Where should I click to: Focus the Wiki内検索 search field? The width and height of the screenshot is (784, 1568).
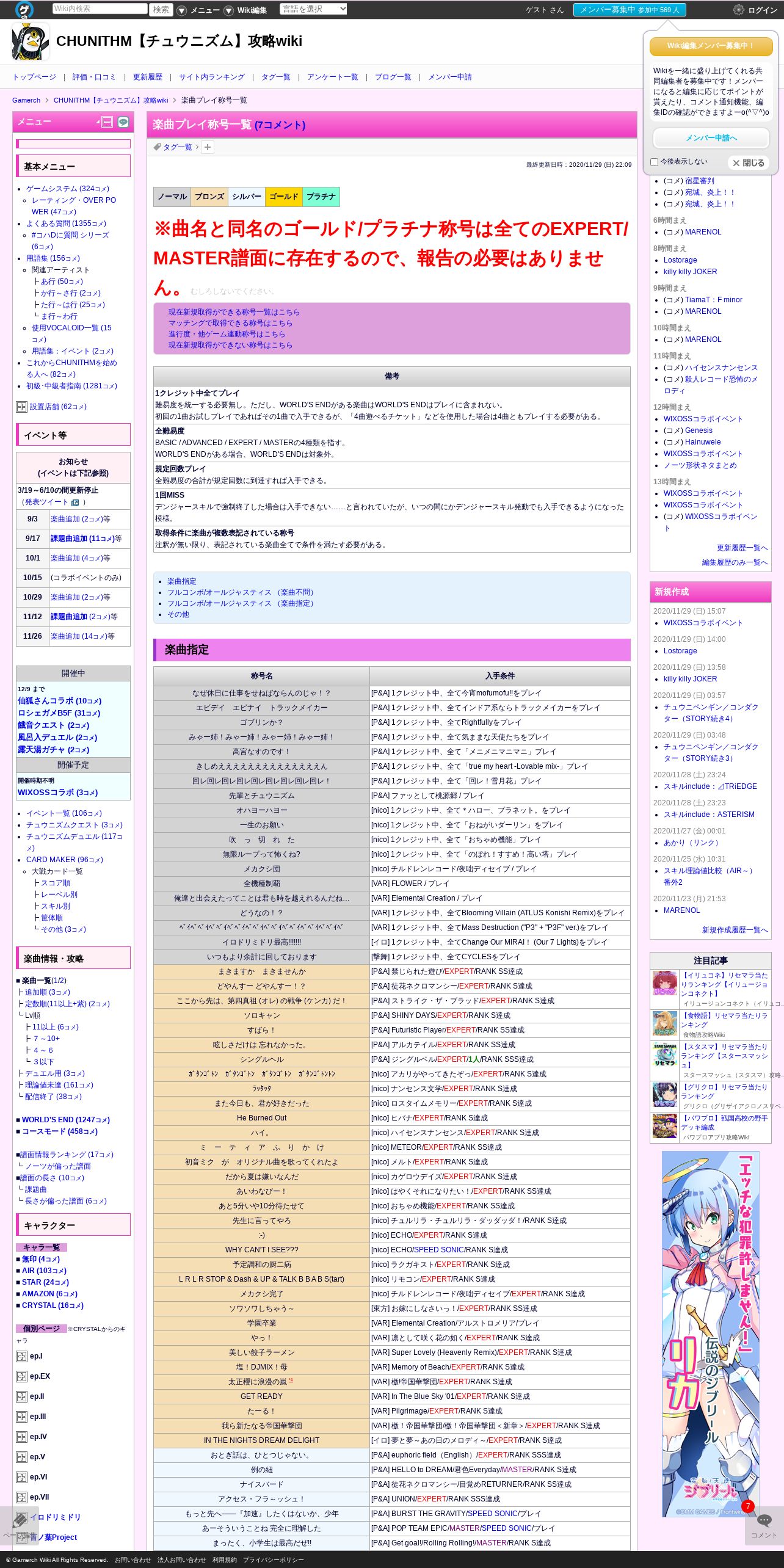(x=100, y=9)
